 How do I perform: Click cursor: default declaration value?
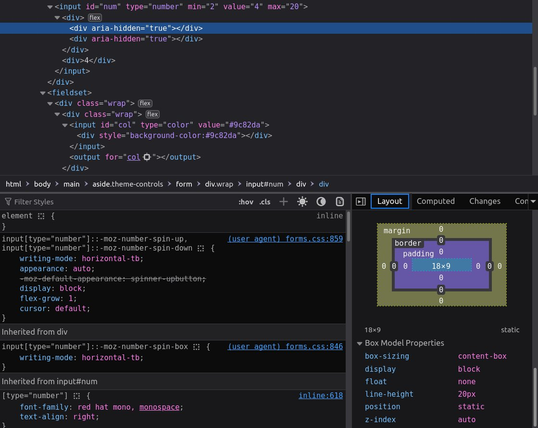[70, 308]
